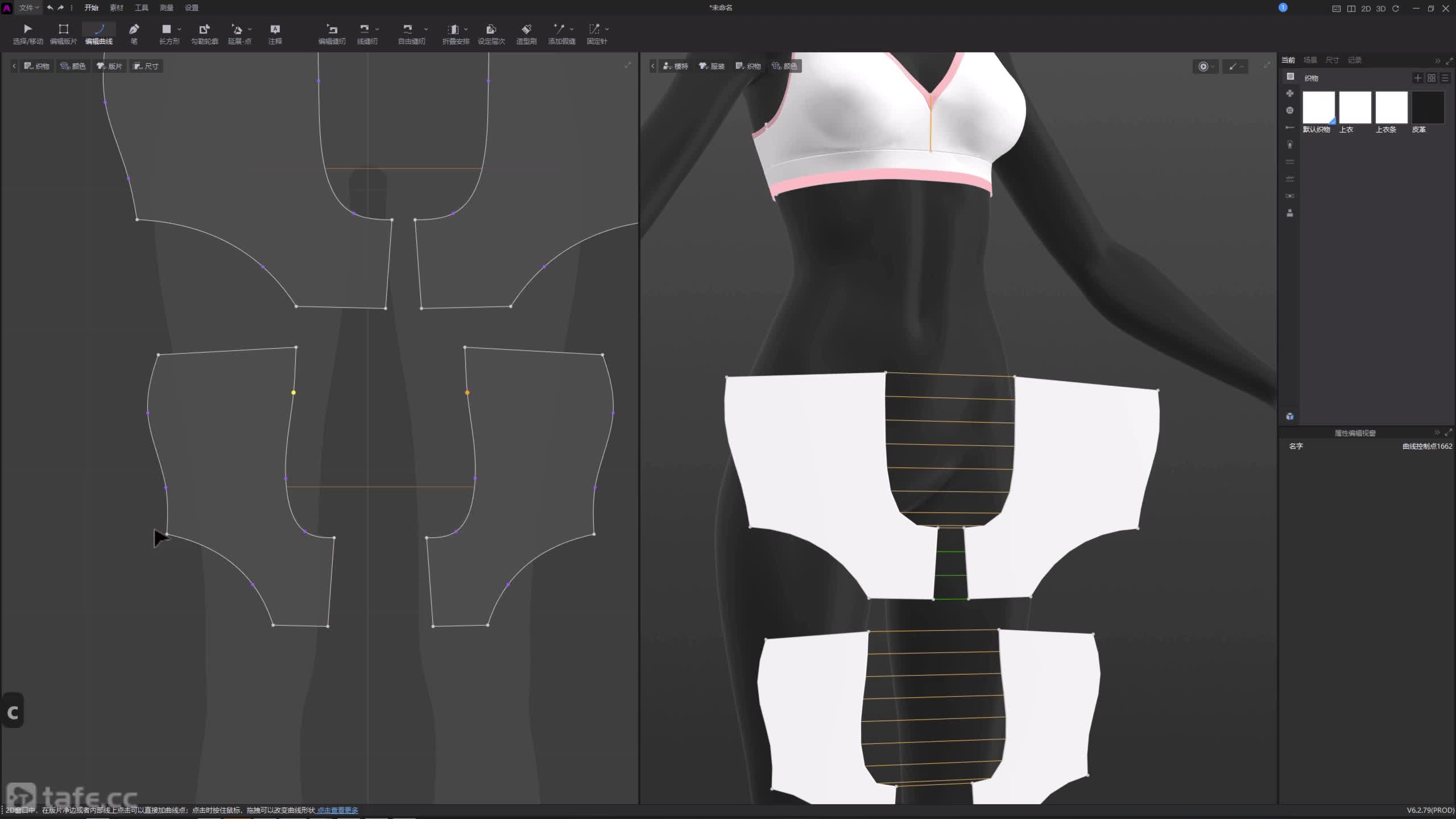Toggle 版片 pattern display in 2D window
Screen dimensions: 1456x819
109,66
